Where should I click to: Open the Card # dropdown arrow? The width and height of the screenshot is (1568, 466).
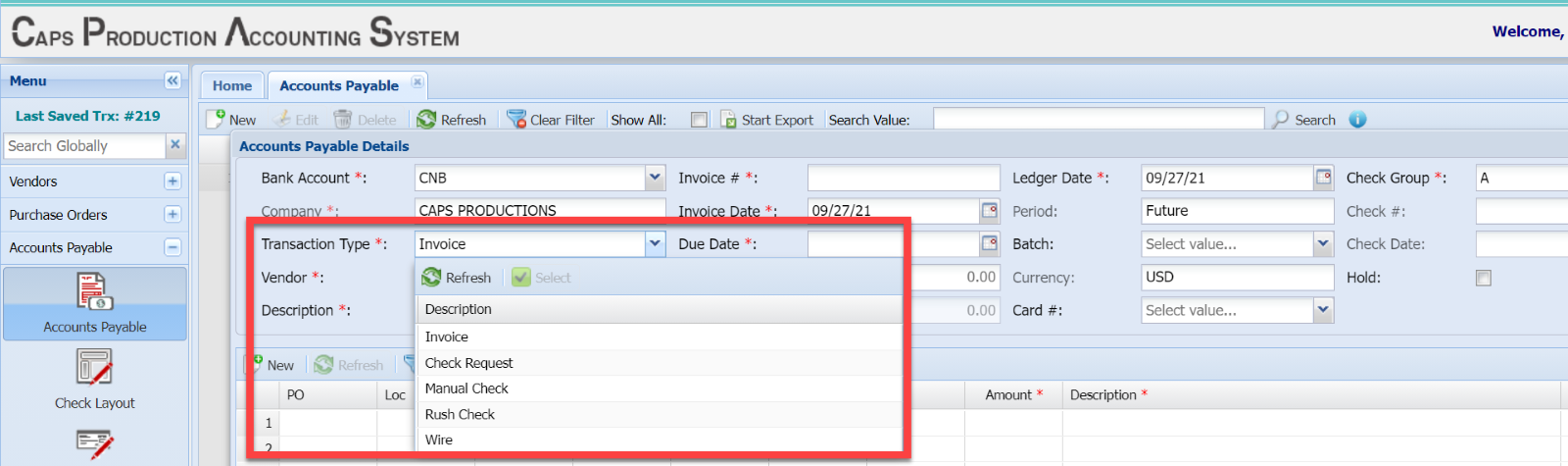pyautogui.click(x=1323, y=310)
